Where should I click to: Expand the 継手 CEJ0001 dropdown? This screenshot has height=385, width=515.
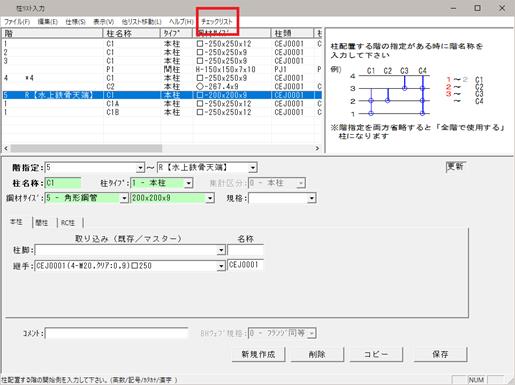coord(221,266)
